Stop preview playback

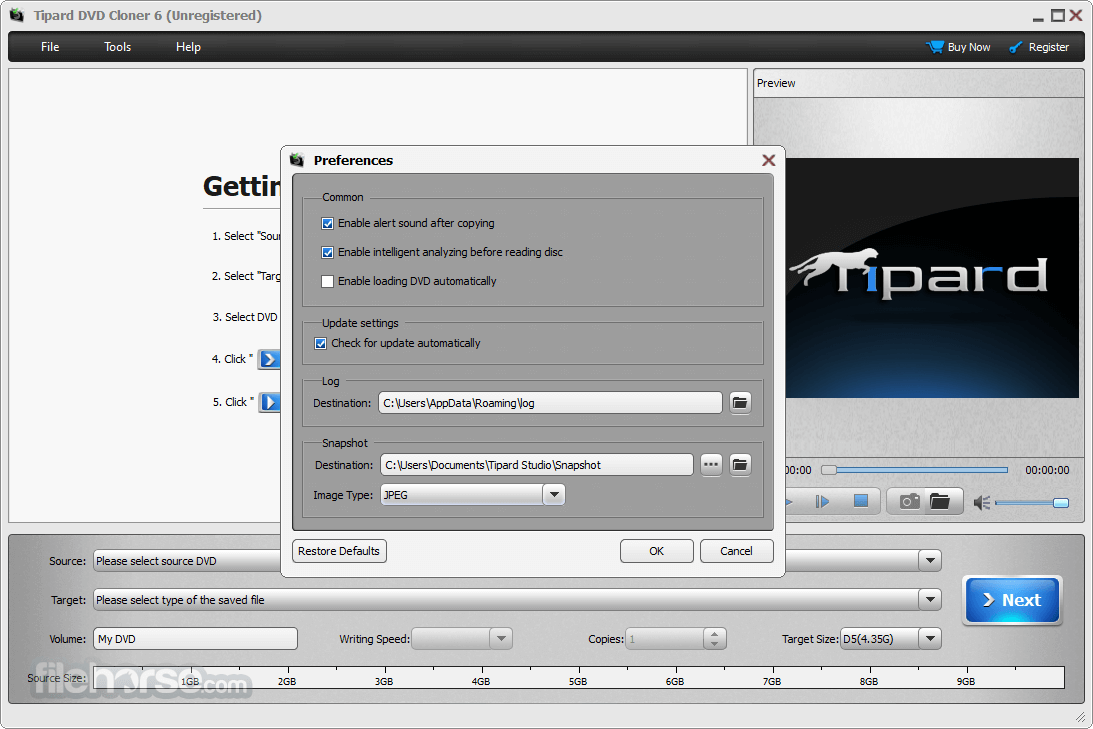pos(861,501)
